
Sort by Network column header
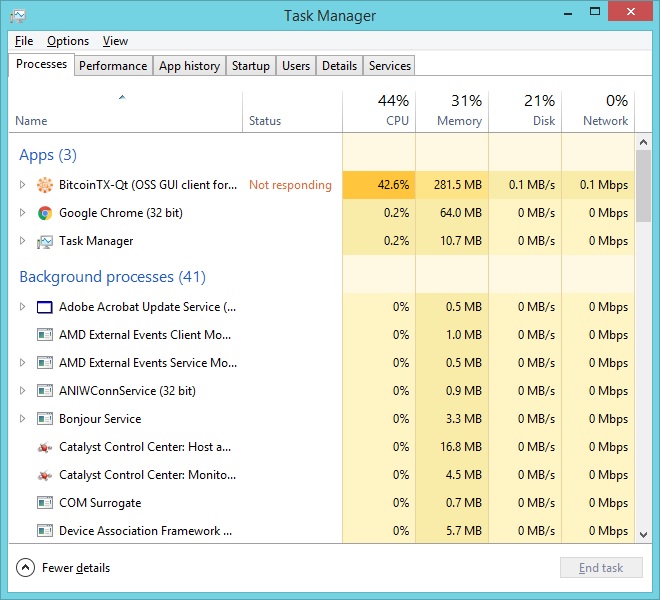point(598,112)
